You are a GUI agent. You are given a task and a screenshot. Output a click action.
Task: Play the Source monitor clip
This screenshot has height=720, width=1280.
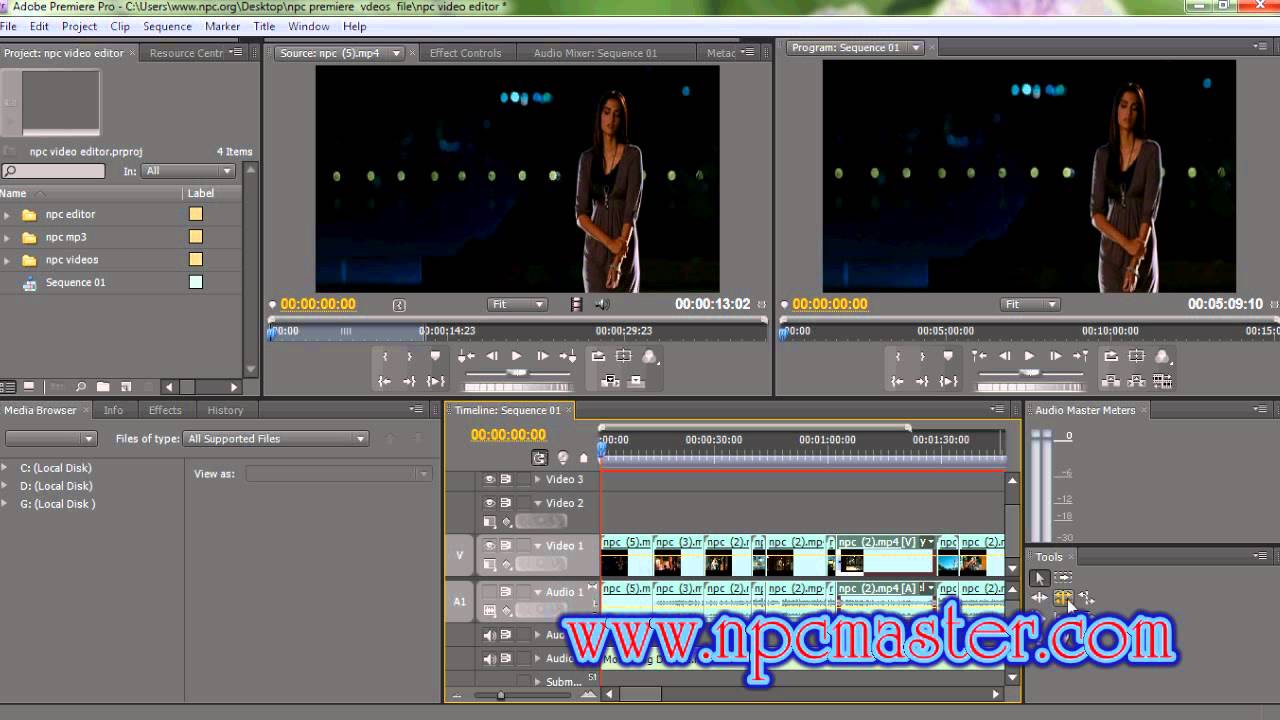coord(516,357)
